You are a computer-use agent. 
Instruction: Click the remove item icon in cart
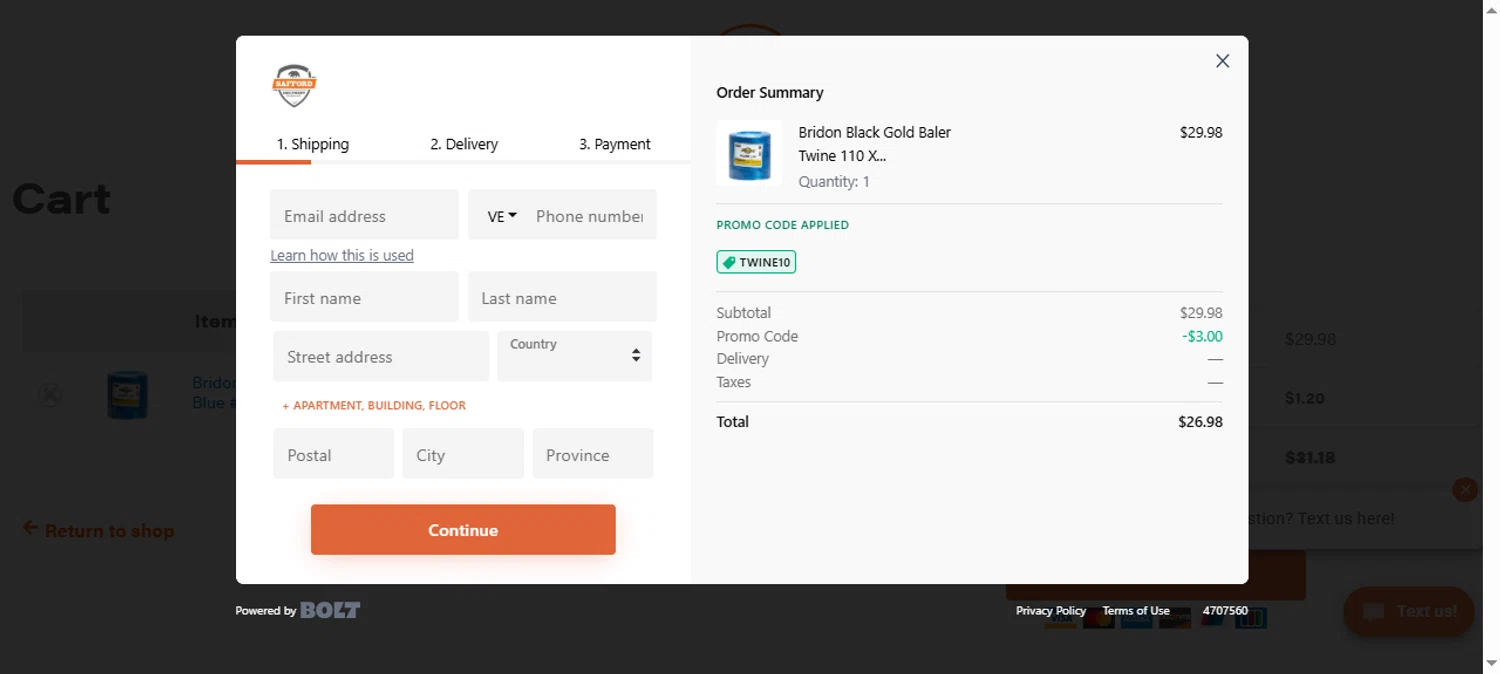point(49,395)
